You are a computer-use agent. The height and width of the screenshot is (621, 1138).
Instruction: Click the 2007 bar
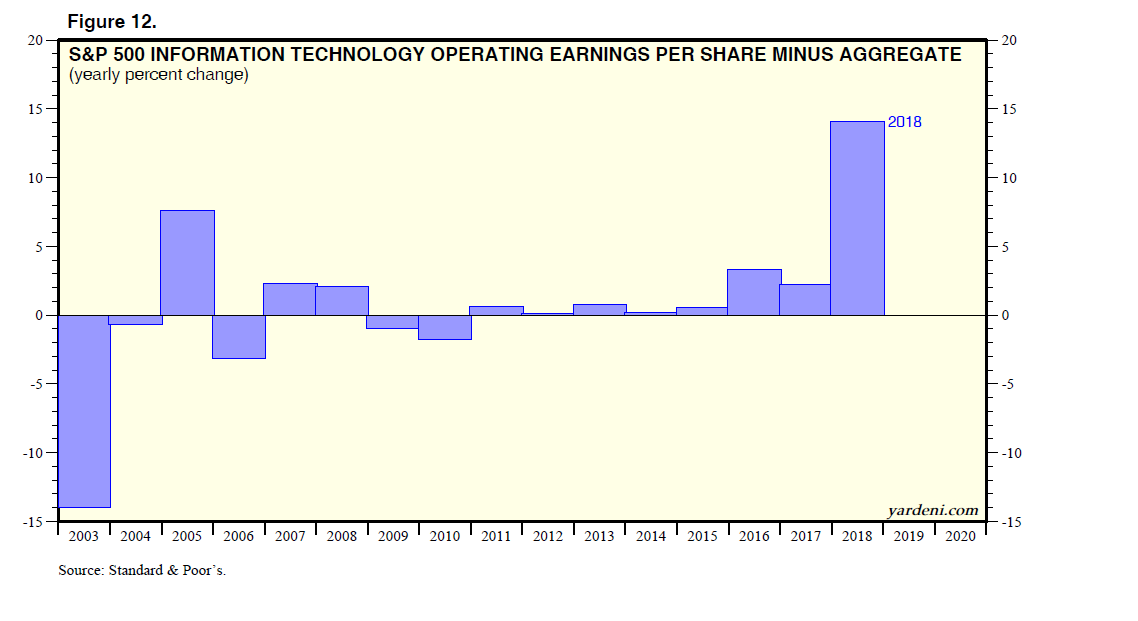click(x=290, y=299)
